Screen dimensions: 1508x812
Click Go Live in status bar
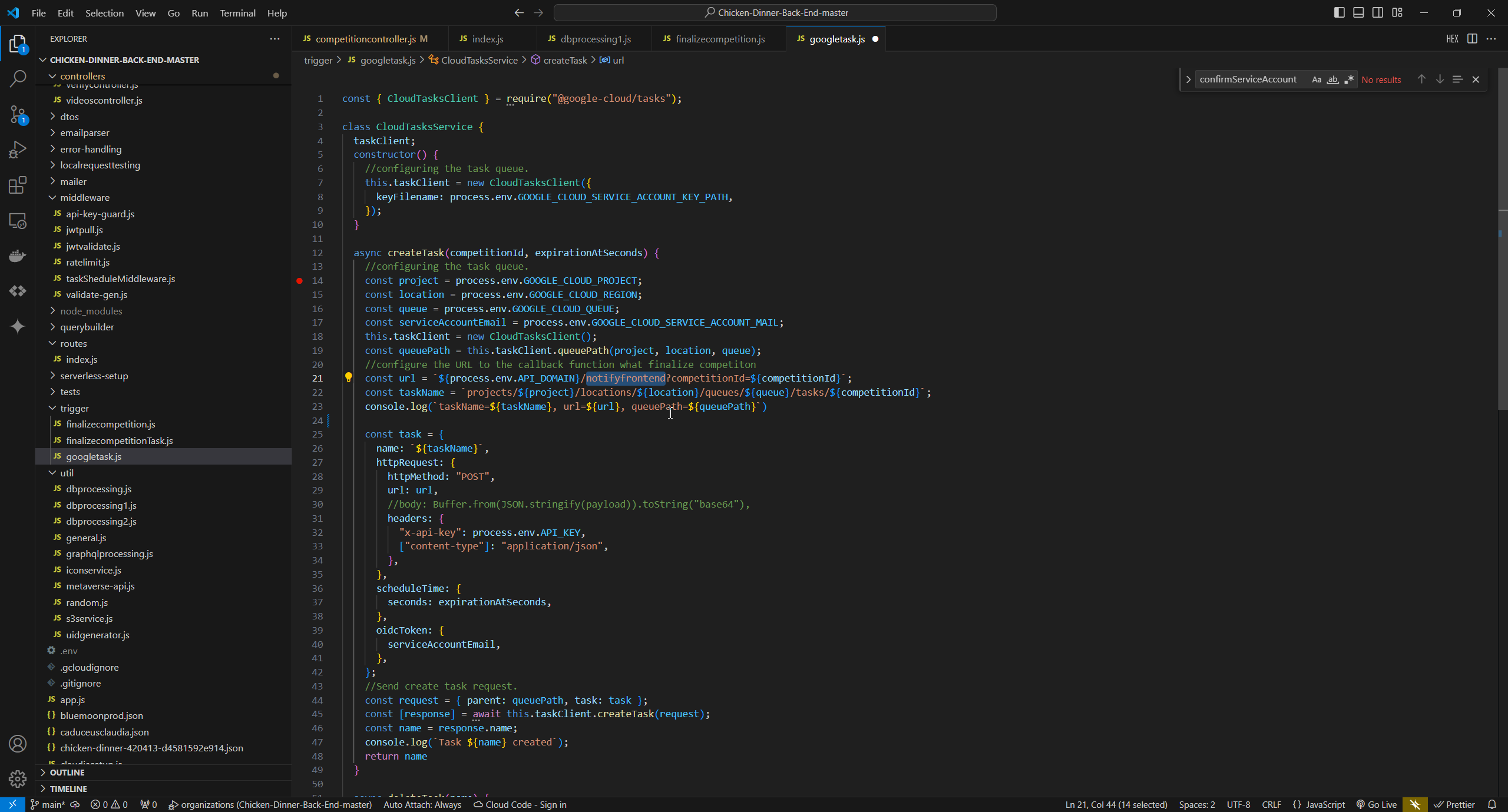coord(1377,804)
